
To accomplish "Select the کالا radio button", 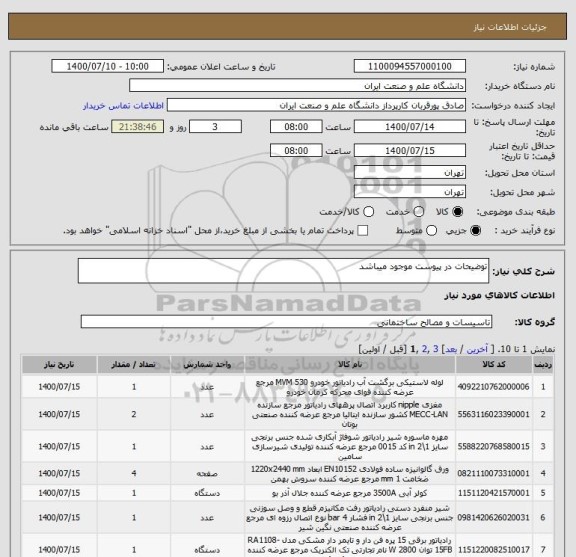I will [x=458, y=212].
